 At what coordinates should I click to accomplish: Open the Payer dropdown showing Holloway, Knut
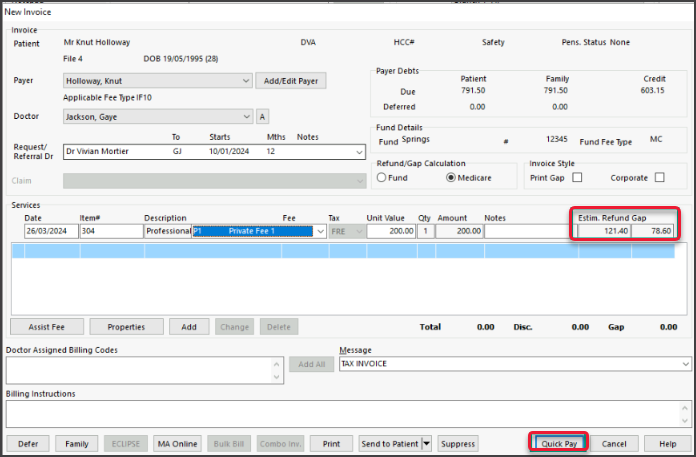coord(158,81)
